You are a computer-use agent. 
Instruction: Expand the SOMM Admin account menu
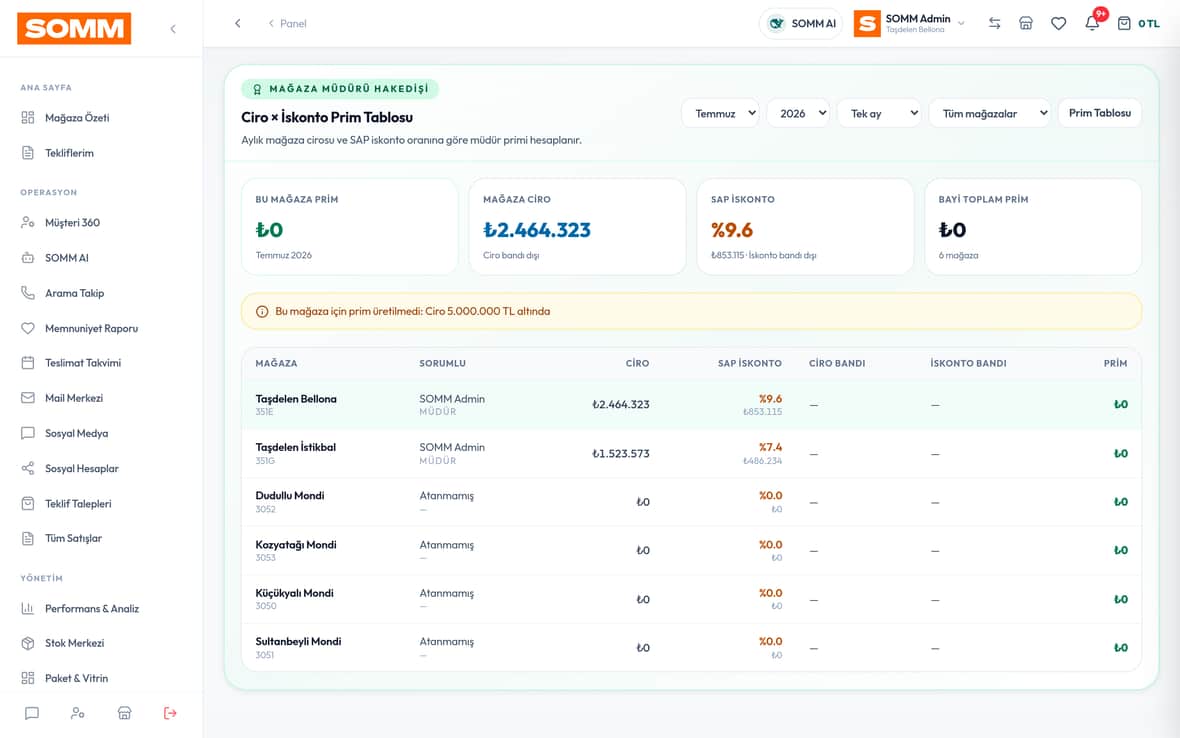[909, 23]
